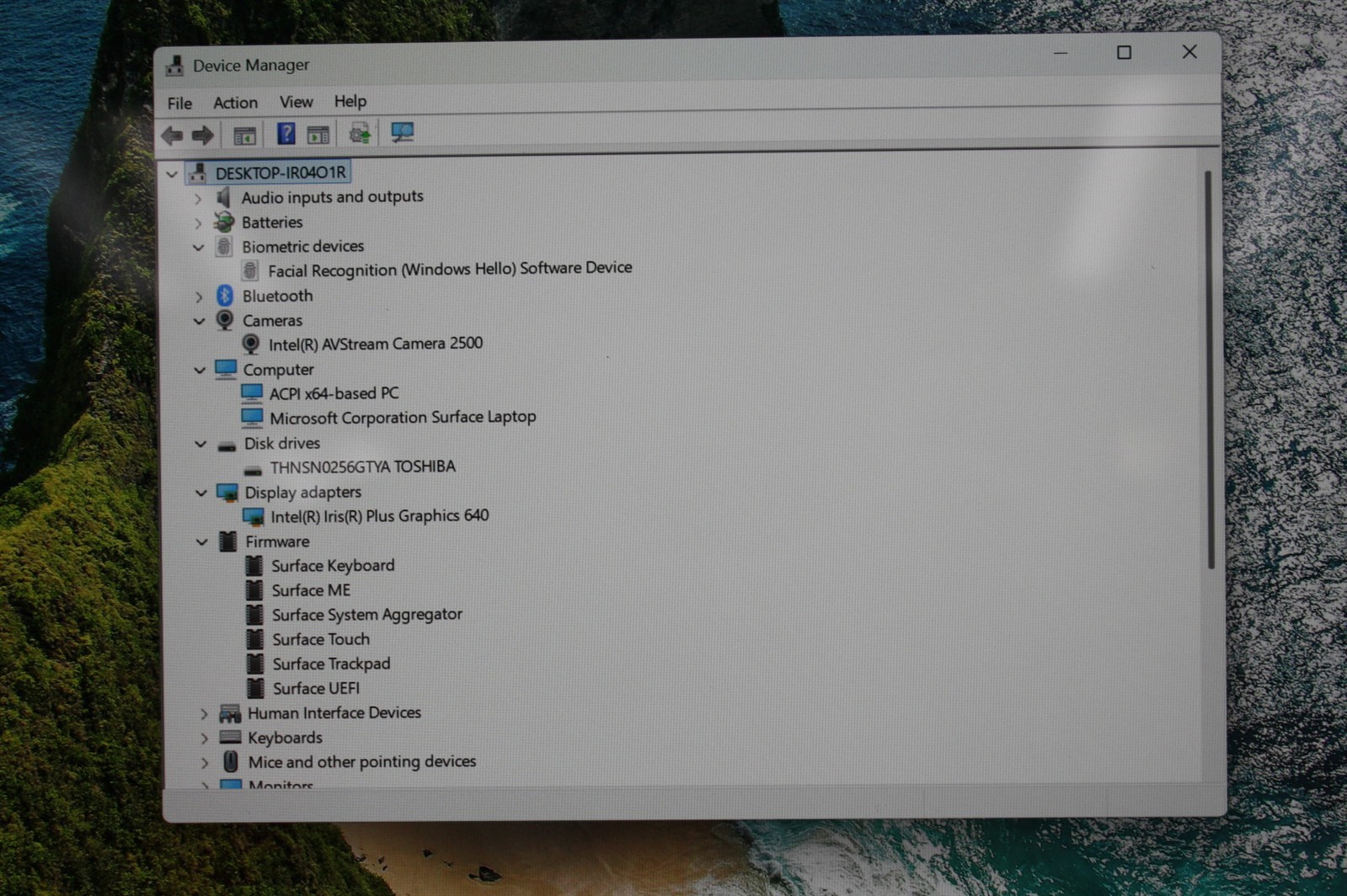Click the update driver software icon
Image resolution: width=1347 pixels, height=896 pixels.
(360, 133)
